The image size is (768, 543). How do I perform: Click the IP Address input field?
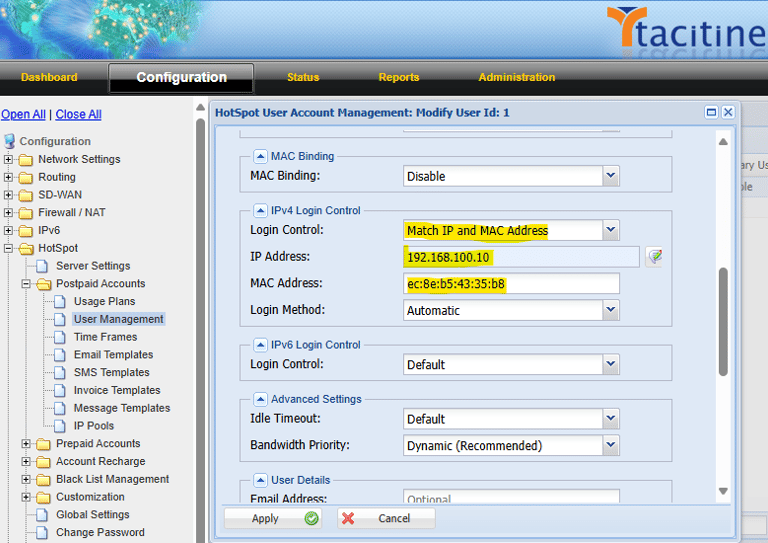[521, 257]
